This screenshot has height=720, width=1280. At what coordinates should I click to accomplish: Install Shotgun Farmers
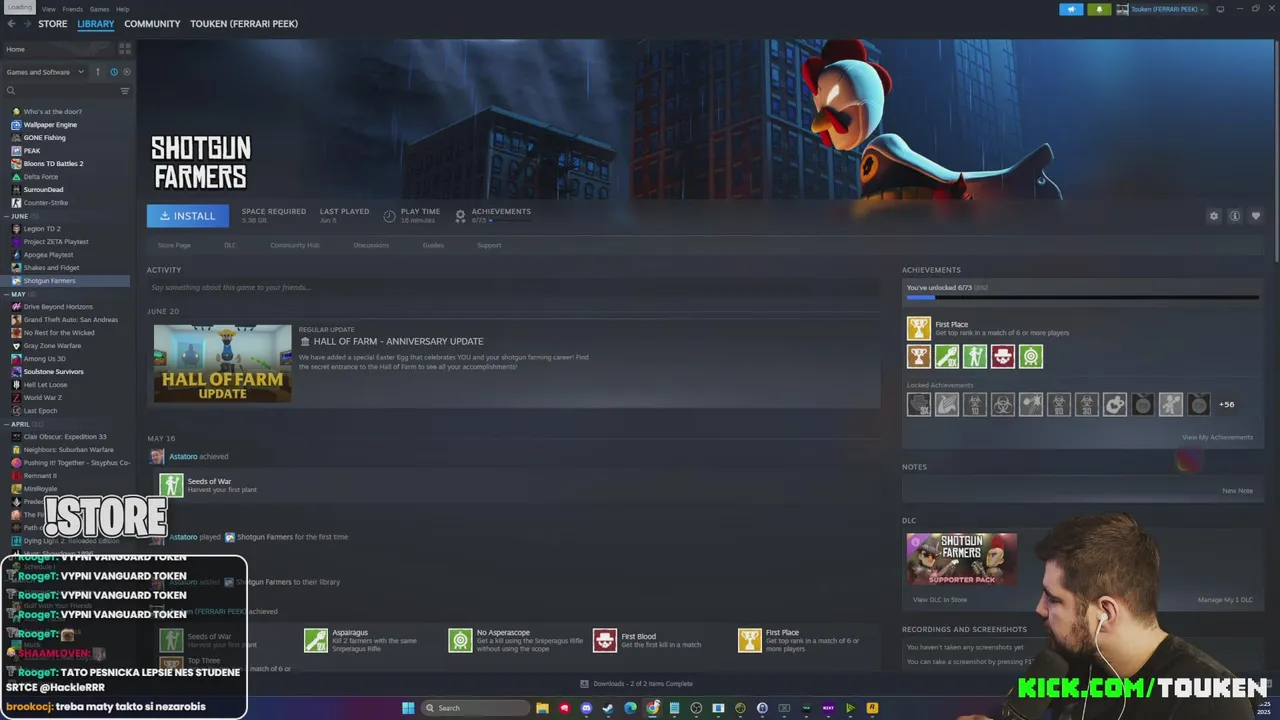pos(188,216)
